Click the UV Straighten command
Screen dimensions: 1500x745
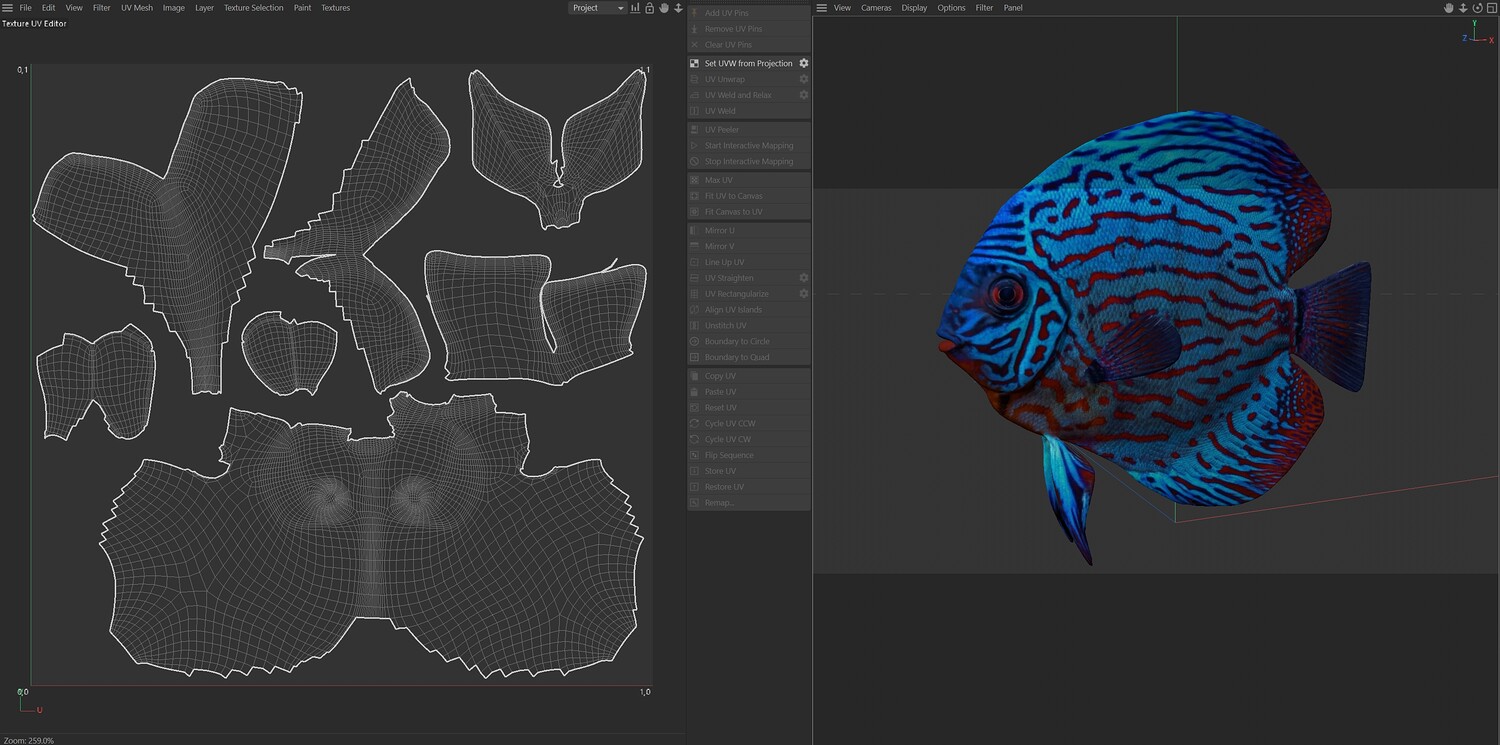click(748, 278)
